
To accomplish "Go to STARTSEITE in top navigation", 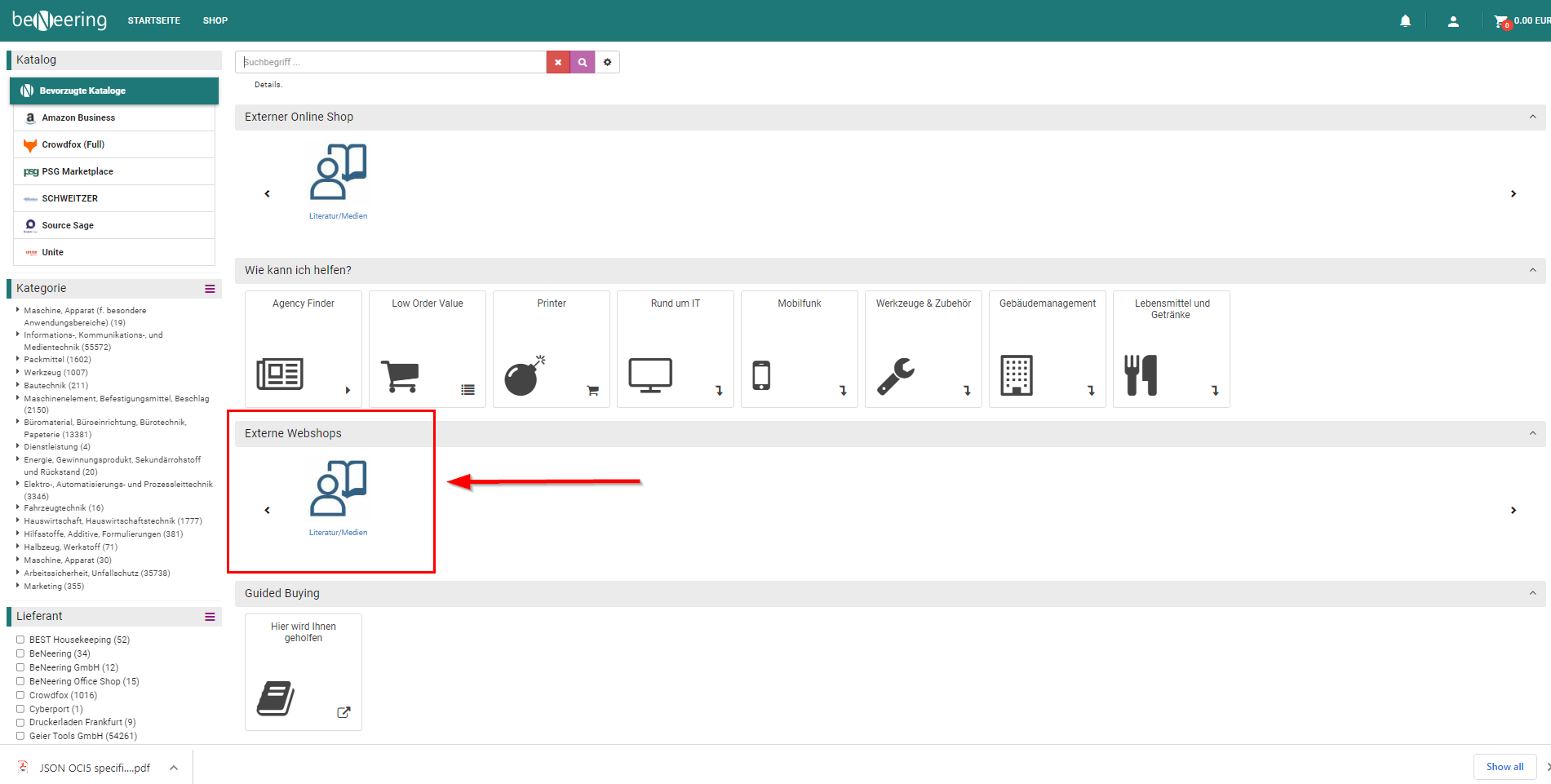I will click(153, 20).
